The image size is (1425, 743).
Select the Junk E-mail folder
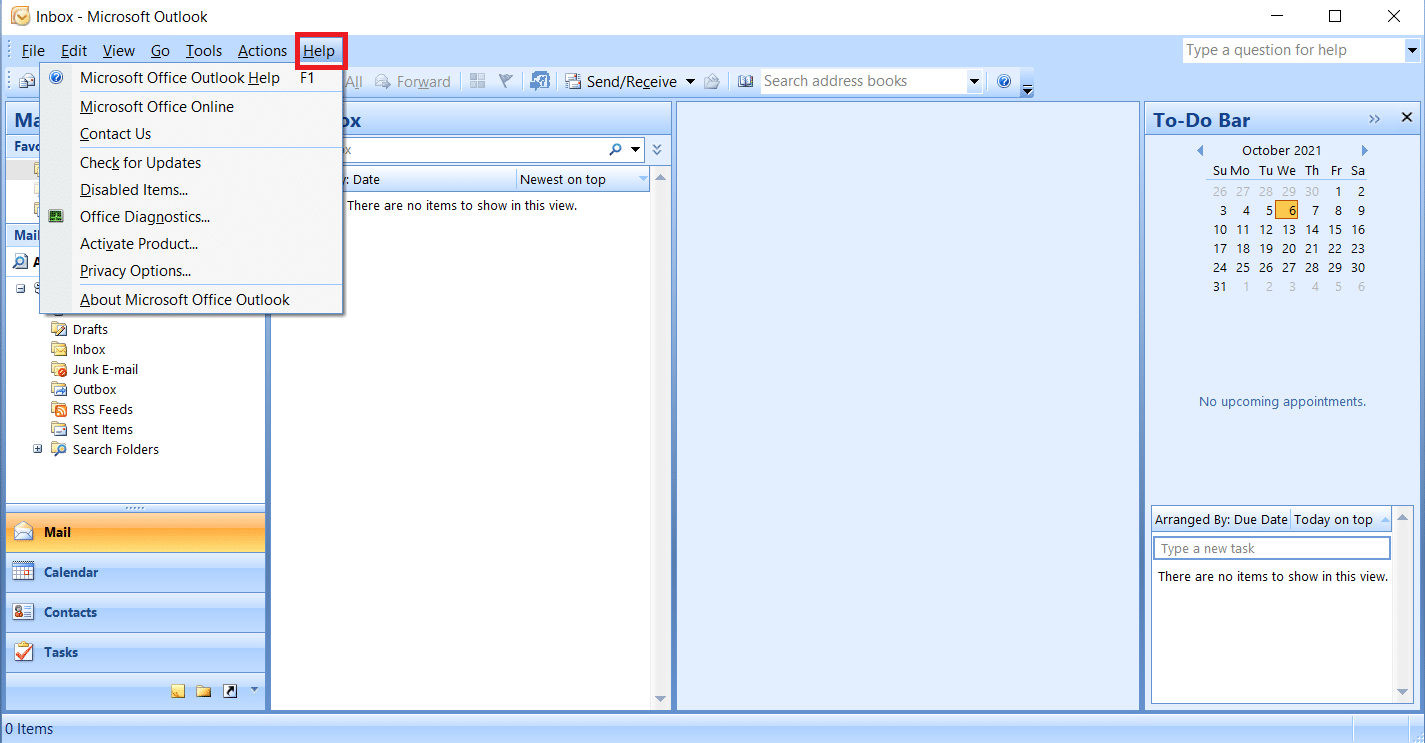[x=105, y=369]
